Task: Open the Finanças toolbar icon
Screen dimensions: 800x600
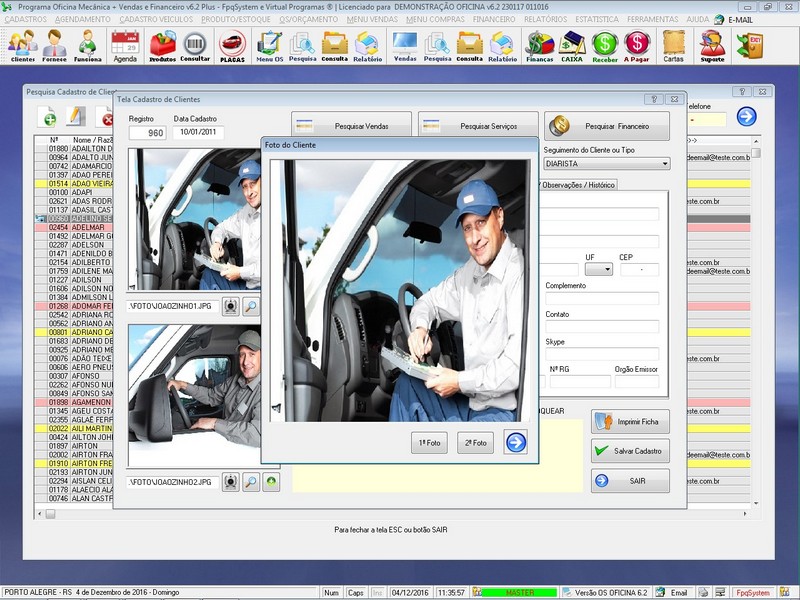Action: pos(540,44)
